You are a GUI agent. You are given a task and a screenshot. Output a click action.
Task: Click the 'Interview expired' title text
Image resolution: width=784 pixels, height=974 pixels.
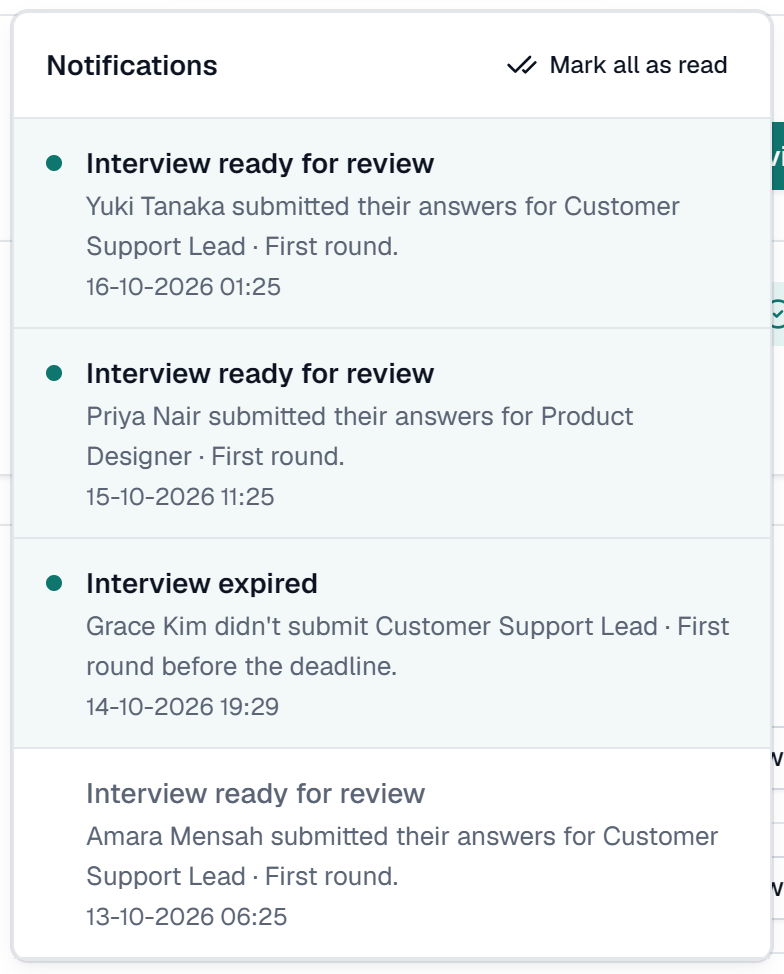click(202, 584)
